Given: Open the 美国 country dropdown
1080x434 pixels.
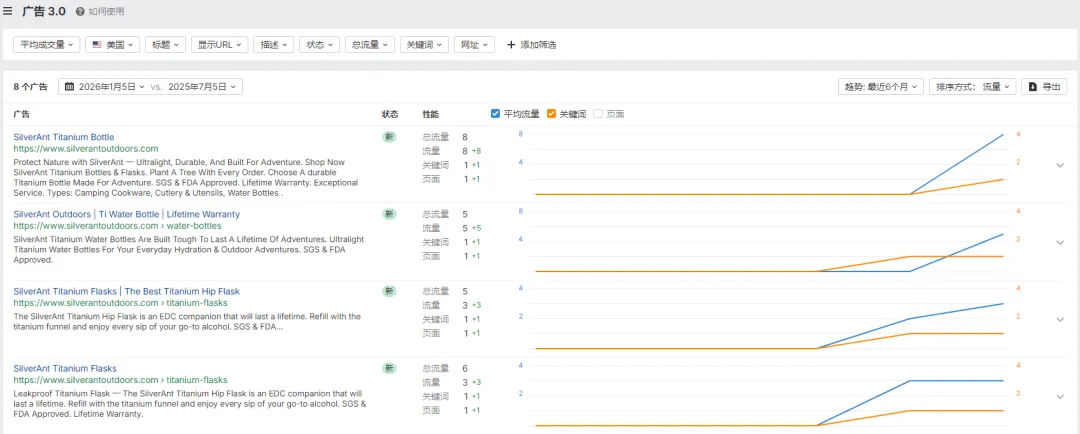Looking at the screenshot, I should [x=112, y=45].
